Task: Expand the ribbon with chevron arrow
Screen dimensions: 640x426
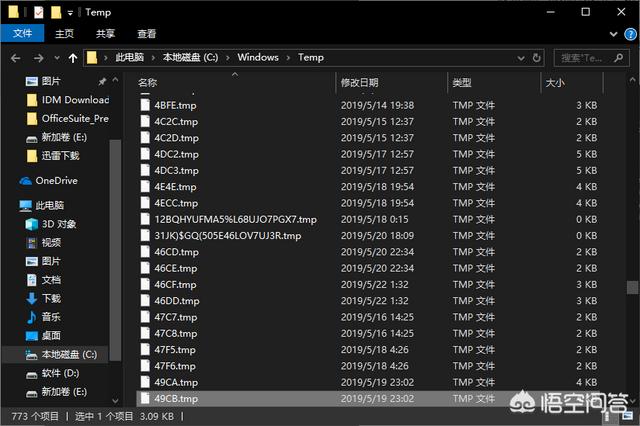Action: [x=613, y=34]
